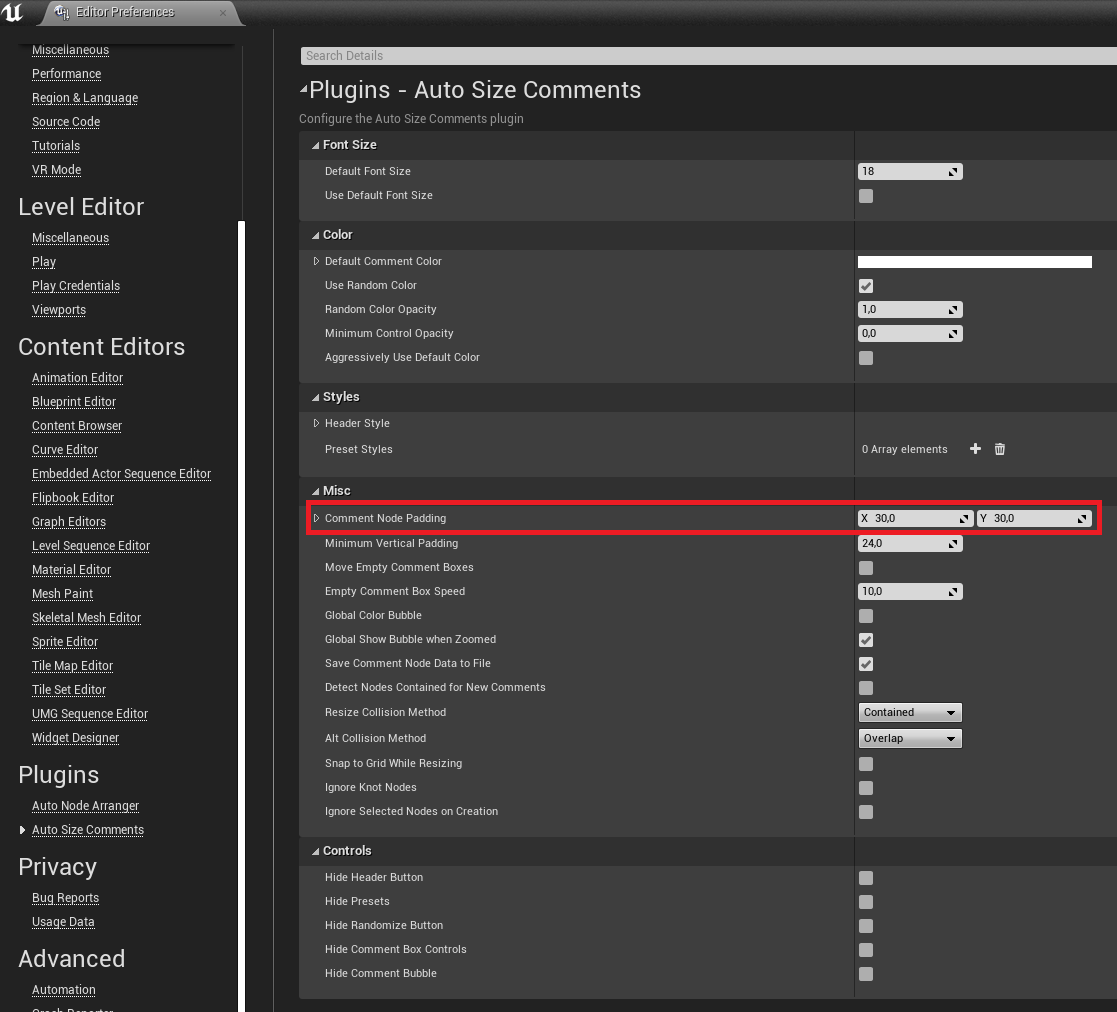
Task: Toggle Ignore Selected Nodes on Creation
Action: click(866, 812)
